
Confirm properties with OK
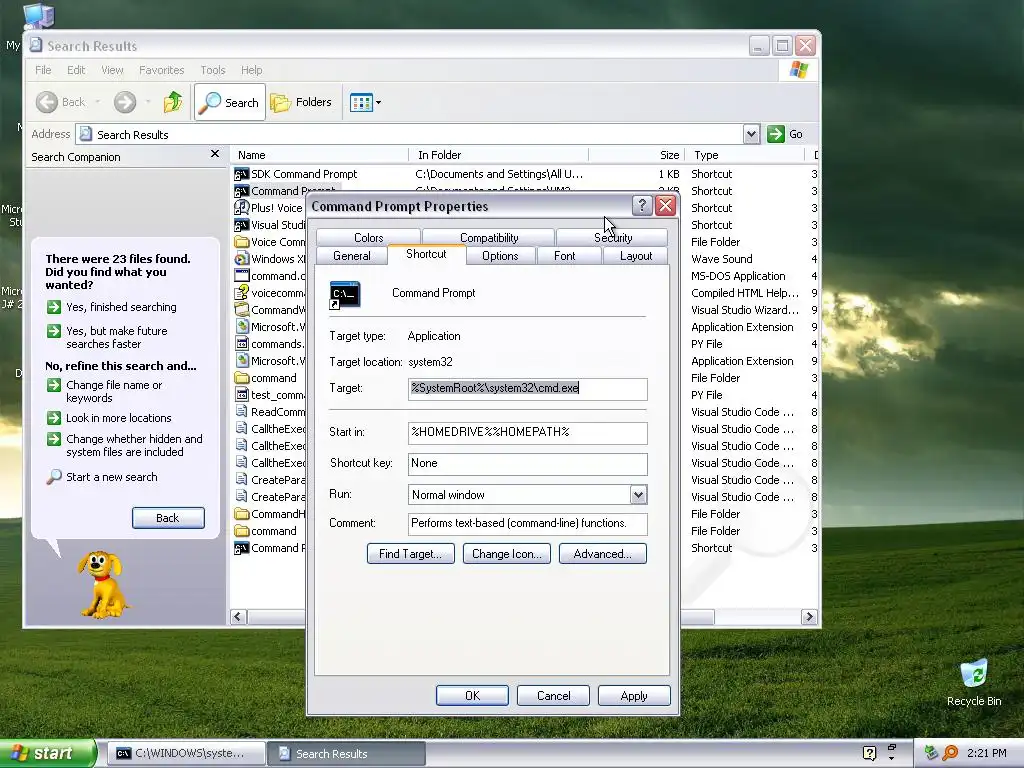[472, 696]
